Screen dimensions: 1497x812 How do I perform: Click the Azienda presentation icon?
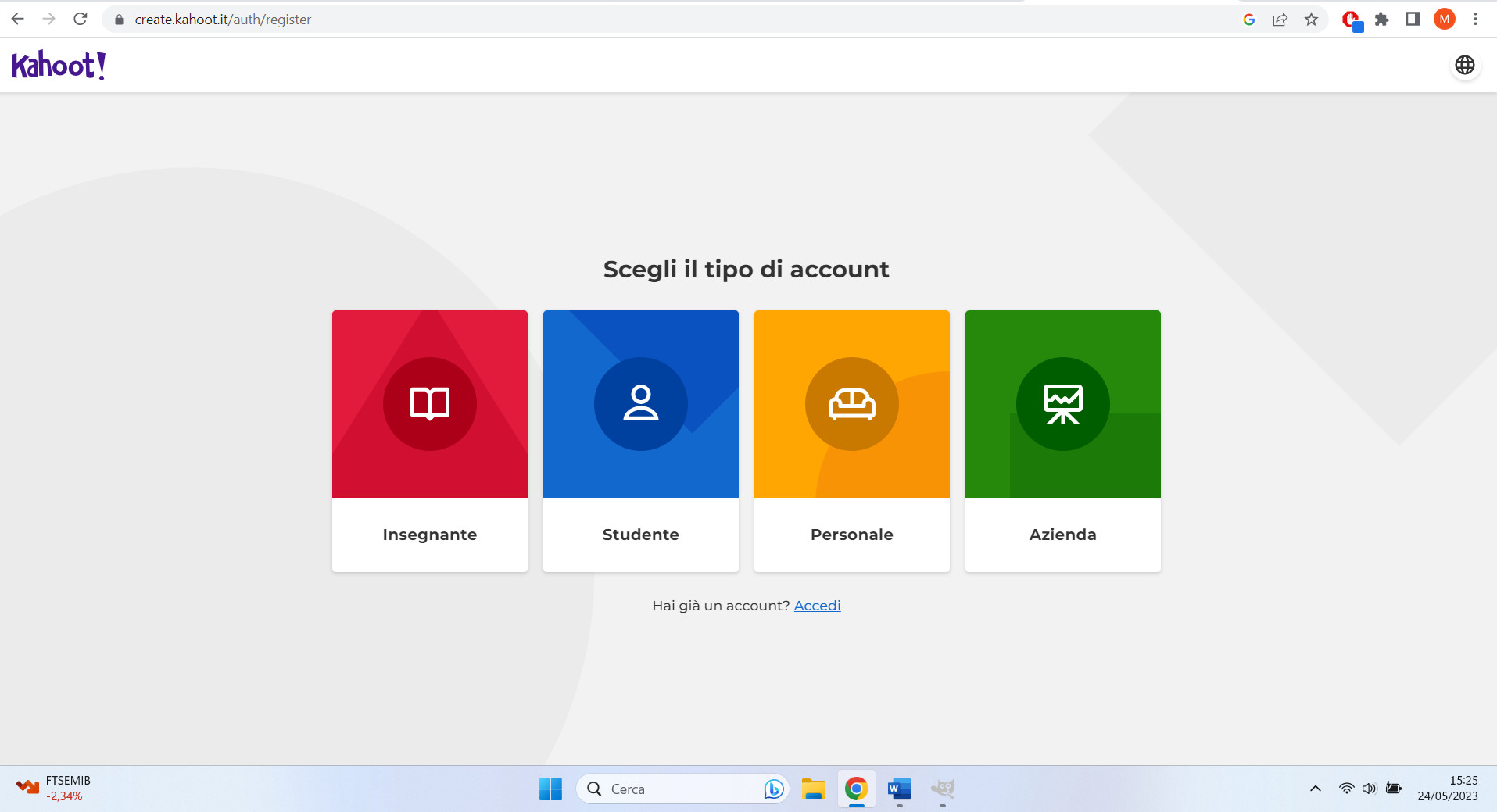(1062, 404)
